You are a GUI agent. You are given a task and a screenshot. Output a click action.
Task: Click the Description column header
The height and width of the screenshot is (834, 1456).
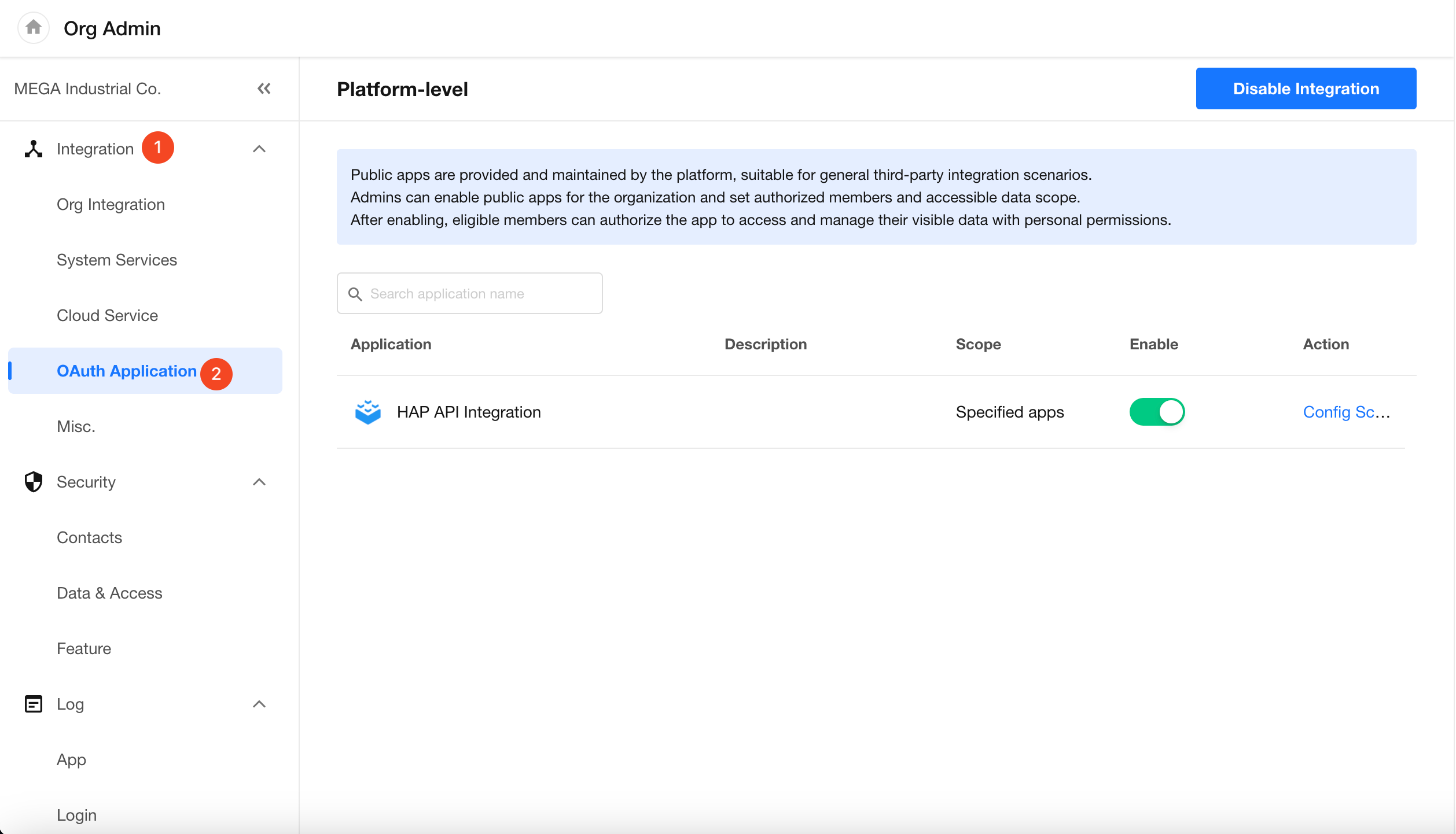[766, 344]
